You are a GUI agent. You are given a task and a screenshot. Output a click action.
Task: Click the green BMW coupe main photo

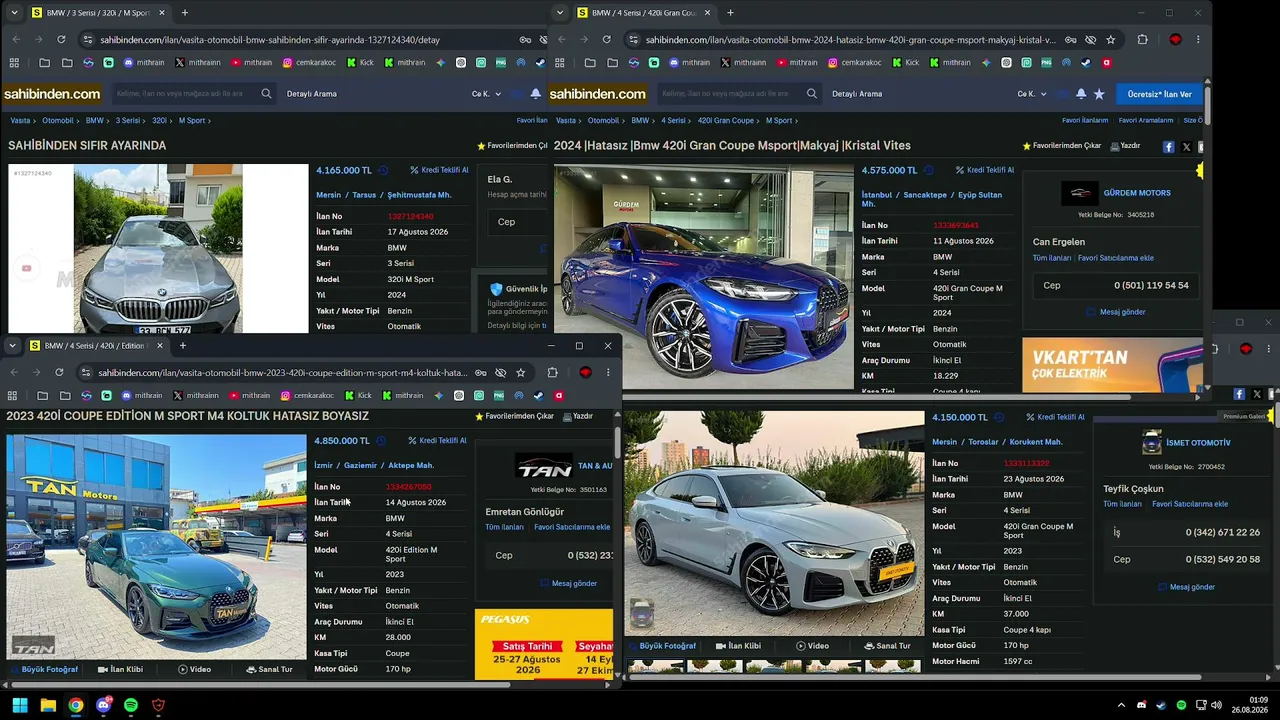156,546
